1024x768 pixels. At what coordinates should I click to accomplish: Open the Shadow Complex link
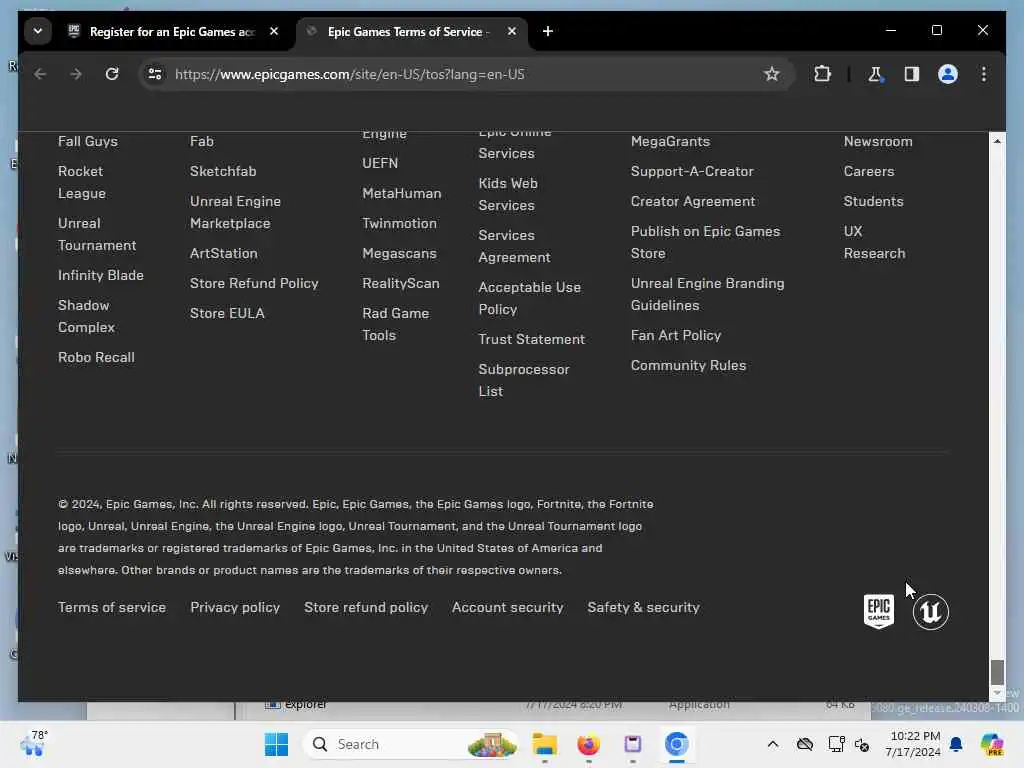(86, 317)
